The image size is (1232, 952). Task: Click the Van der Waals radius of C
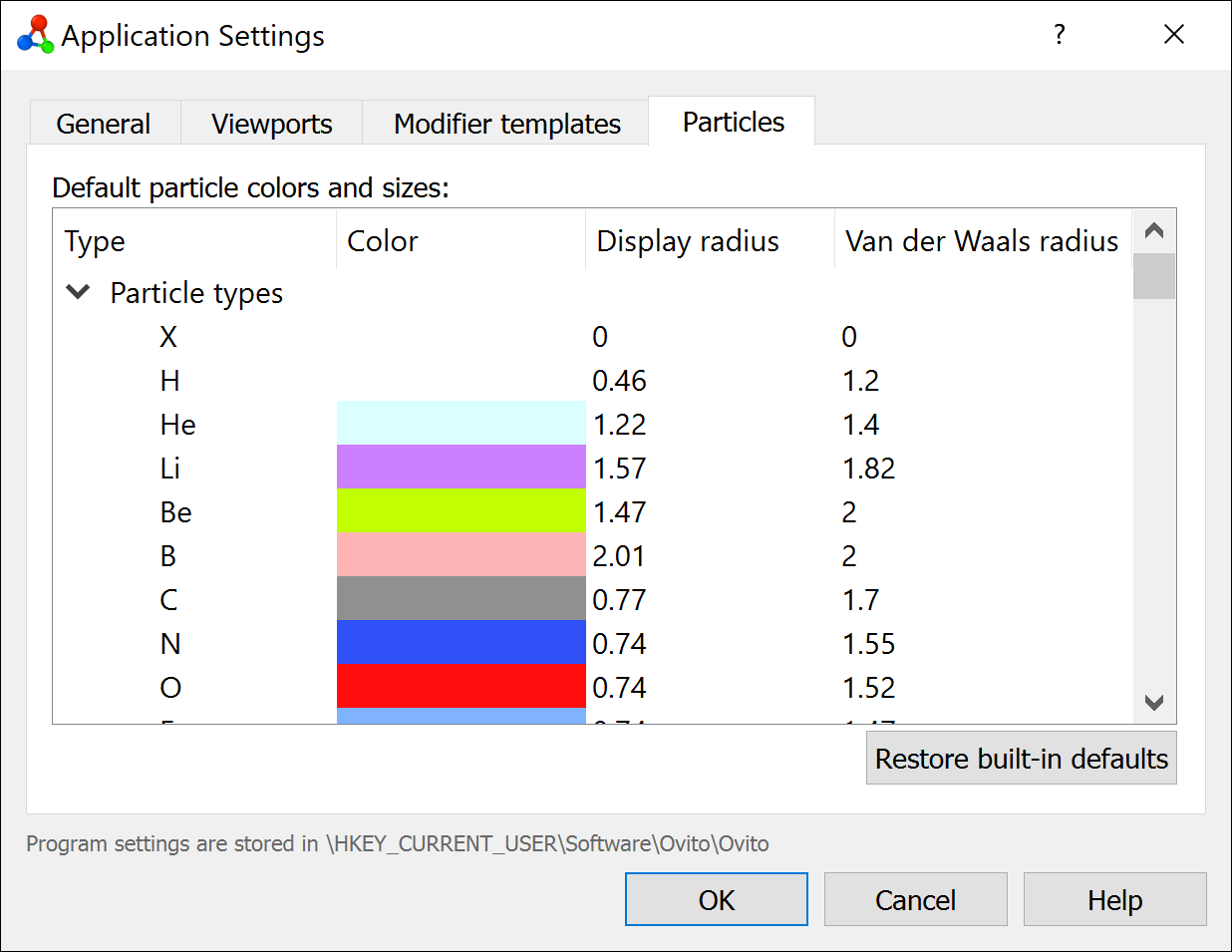[861, 600]
